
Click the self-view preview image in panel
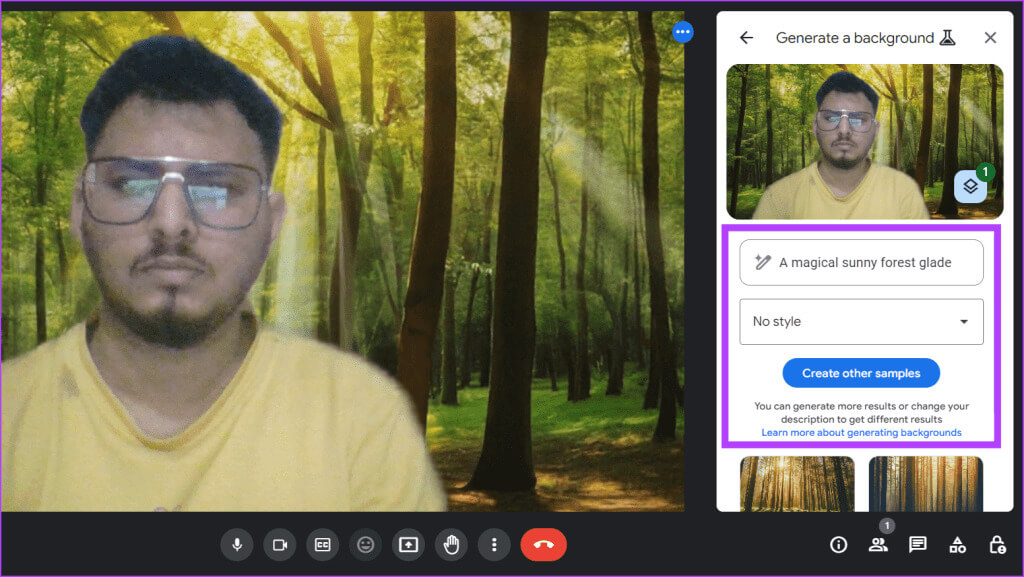[865, 141]
